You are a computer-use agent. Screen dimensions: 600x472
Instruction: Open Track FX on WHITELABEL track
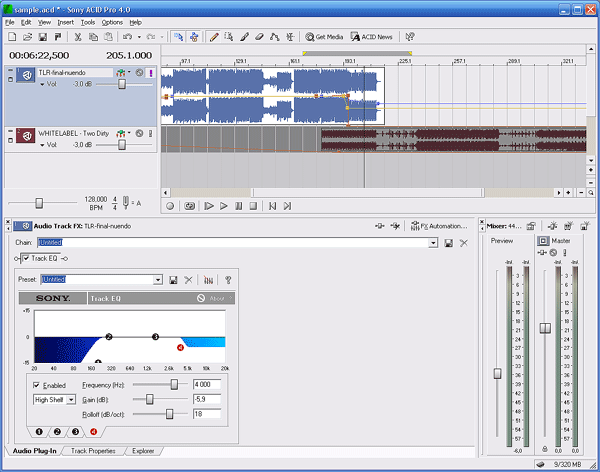120,133
